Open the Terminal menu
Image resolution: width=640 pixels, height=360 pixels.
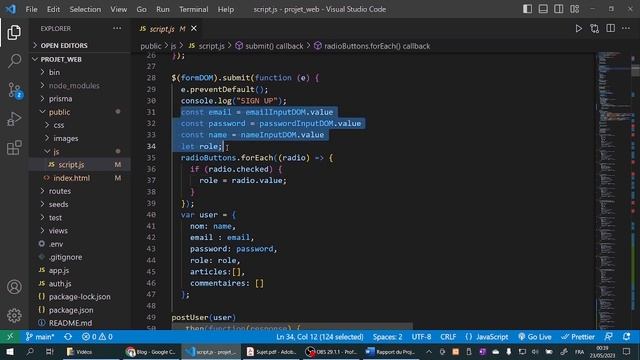[x=193, y=9]
